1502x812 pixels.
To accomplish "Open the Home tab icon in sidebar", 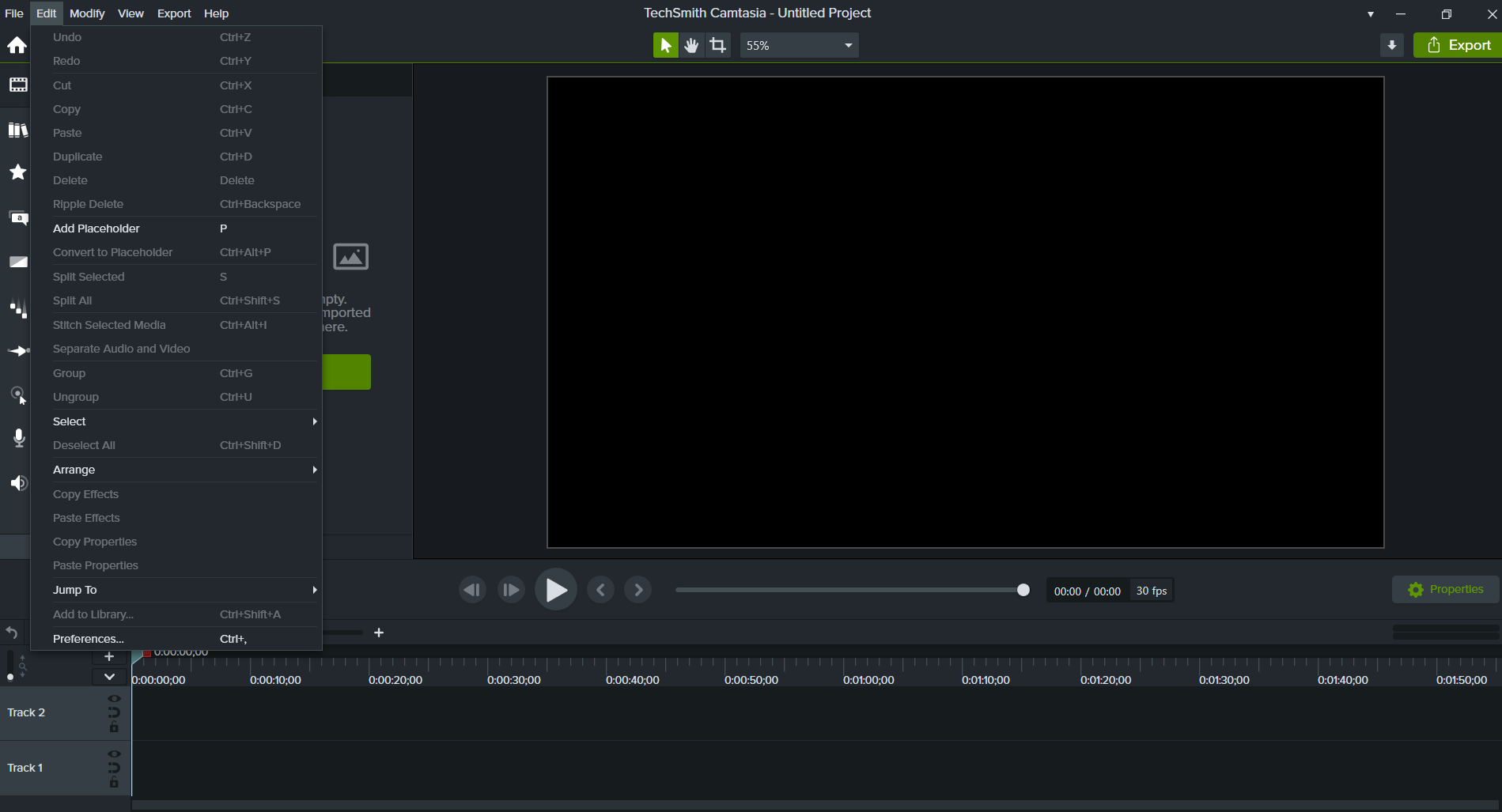I will [17, 45].
